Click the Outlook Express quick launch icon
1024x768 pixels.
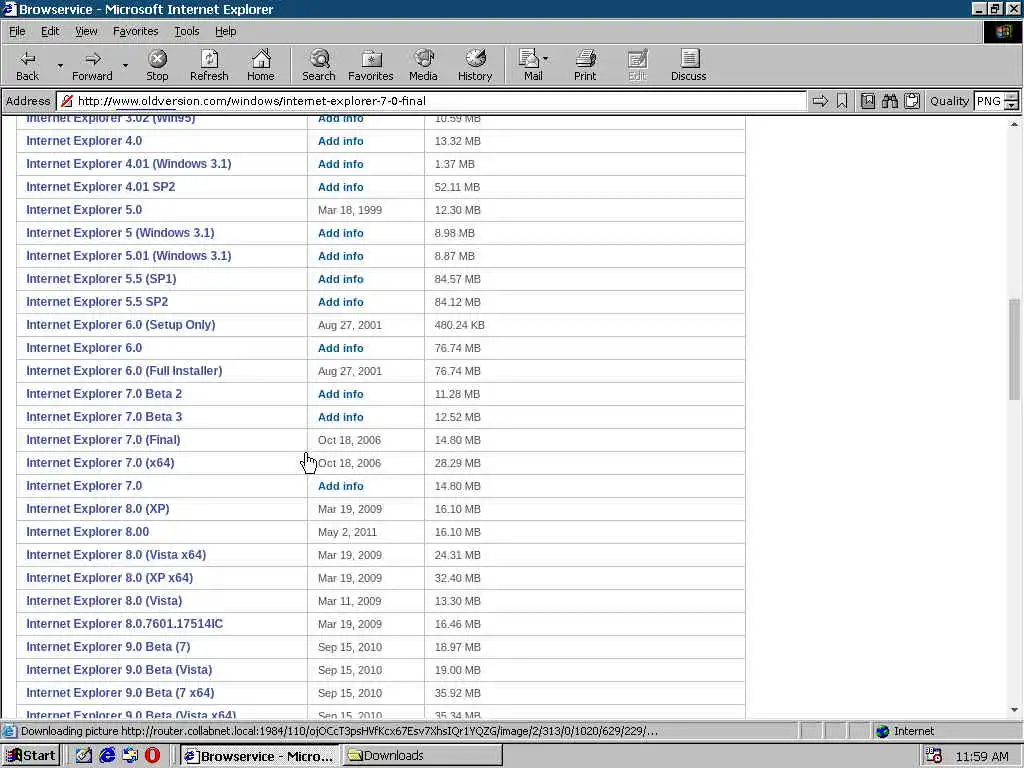(x=130, y=756)
